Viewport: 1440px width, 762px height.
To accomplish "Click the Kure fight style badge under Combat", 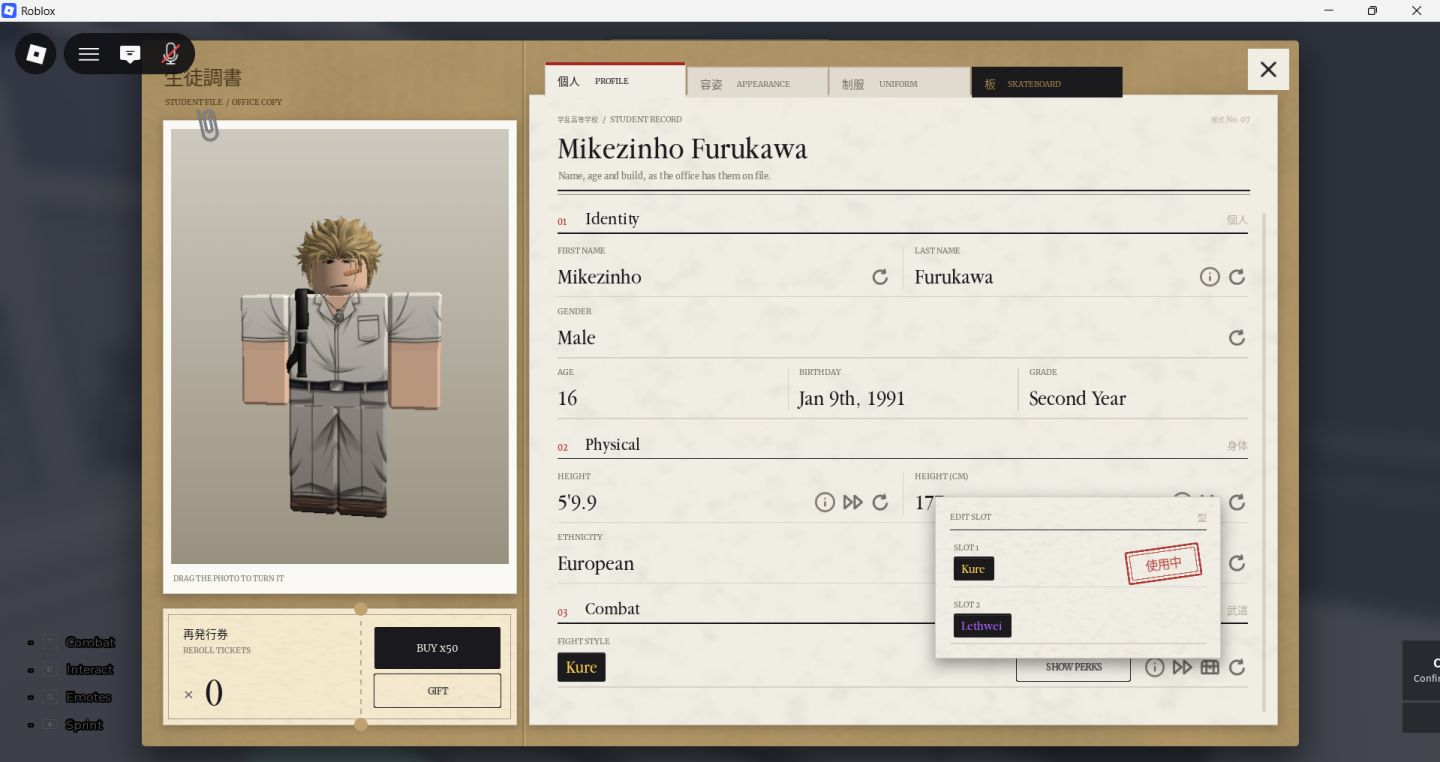I will coord(581,667).
